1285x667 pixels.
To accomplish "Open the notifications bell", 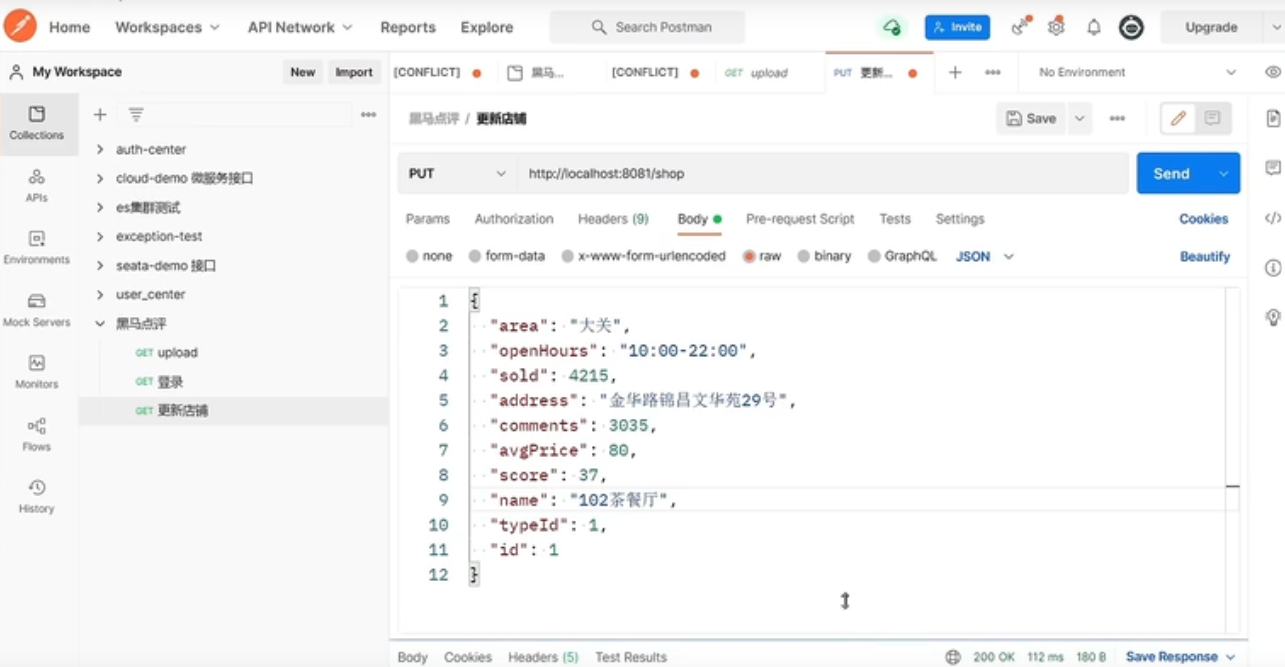I will [x=1094, y=27].
